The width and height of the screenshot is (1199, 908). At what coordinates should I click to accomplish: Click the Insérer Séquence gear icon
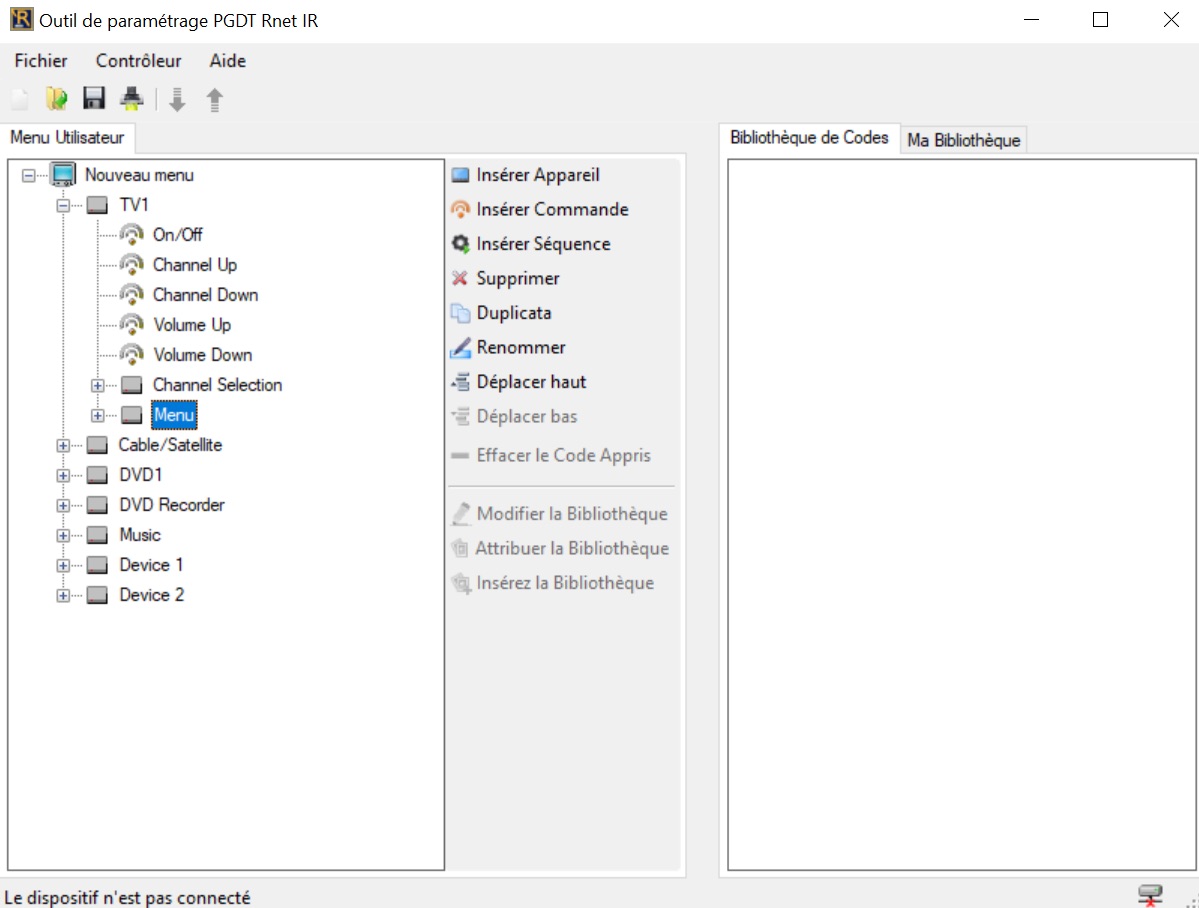pyautogui.click(x=460, y=244)
